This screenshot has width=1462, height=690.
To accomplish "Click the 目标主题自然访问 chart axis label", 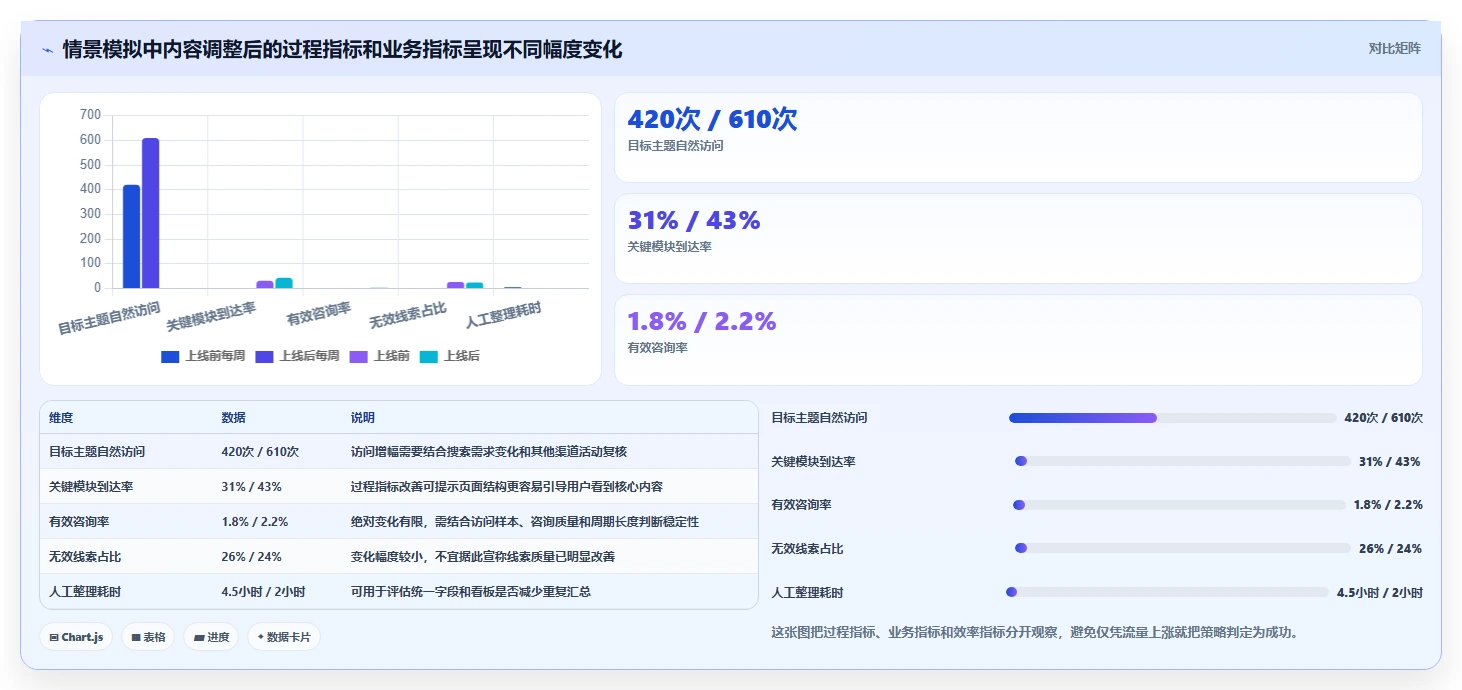I will click(109, 318).
